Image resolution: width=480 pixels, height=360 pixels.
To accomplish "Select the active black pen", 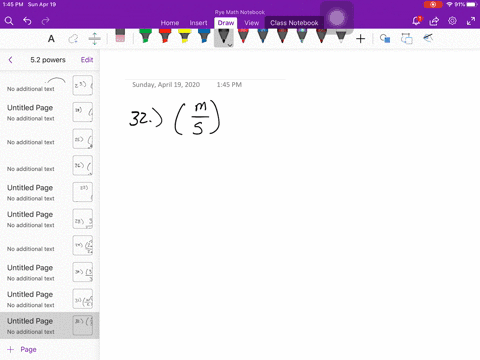I will click(224, 36).
